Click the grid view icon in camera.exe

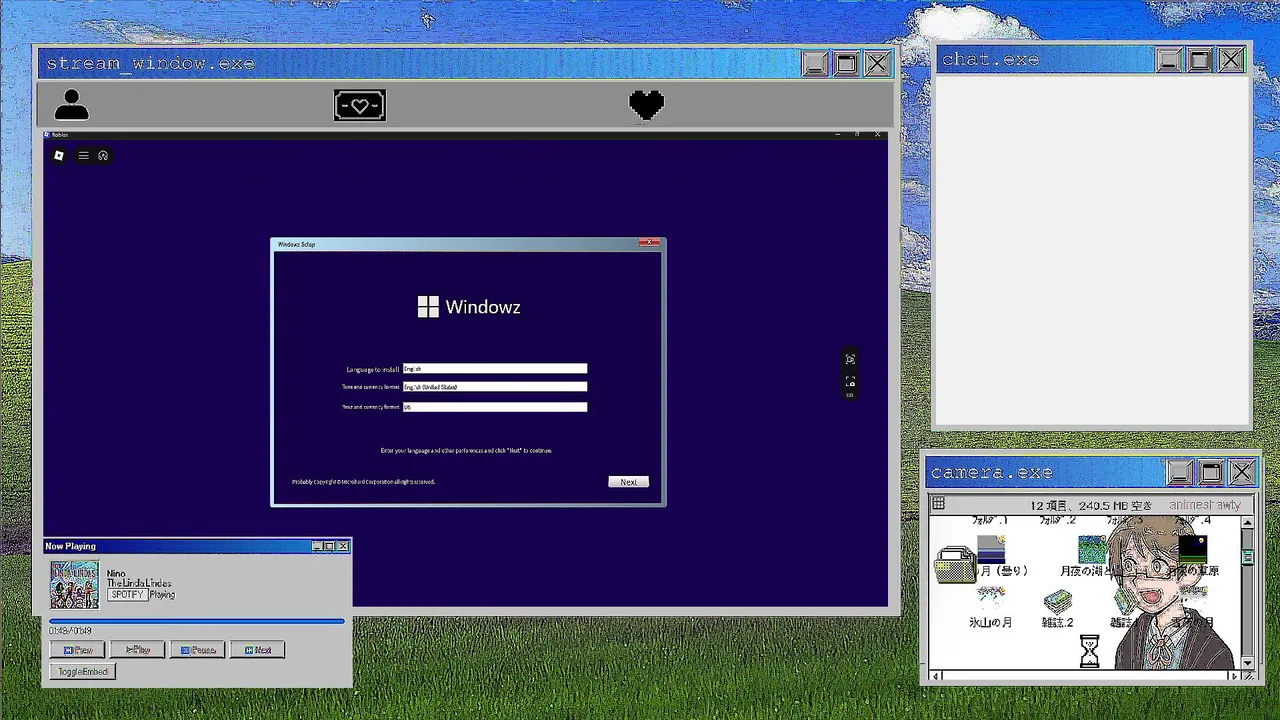point(938,504)
